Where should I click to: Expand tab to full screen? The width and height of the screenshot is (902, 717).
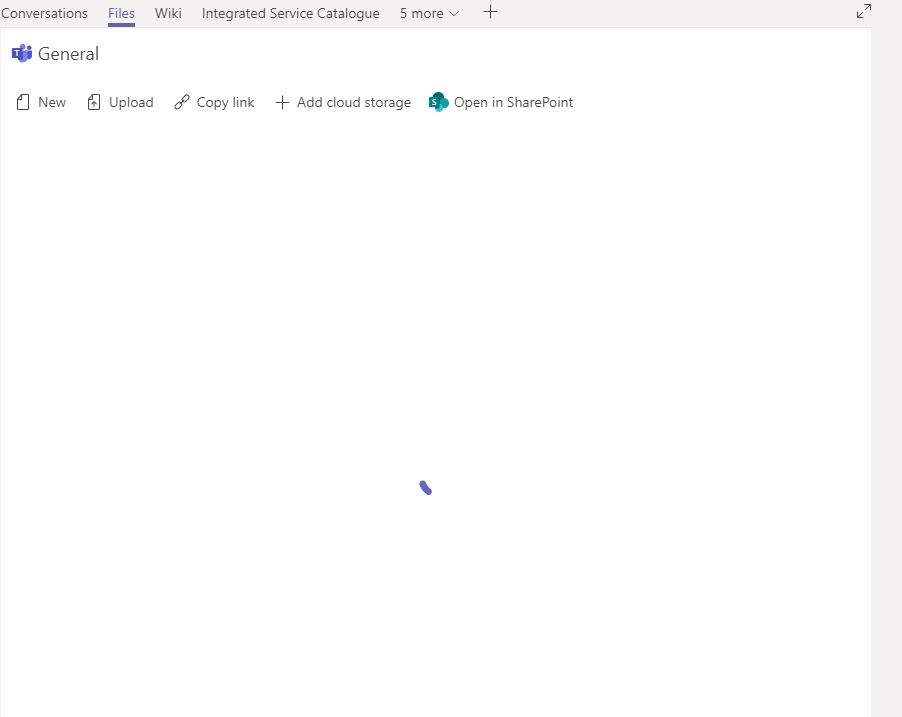pos(863,11)
